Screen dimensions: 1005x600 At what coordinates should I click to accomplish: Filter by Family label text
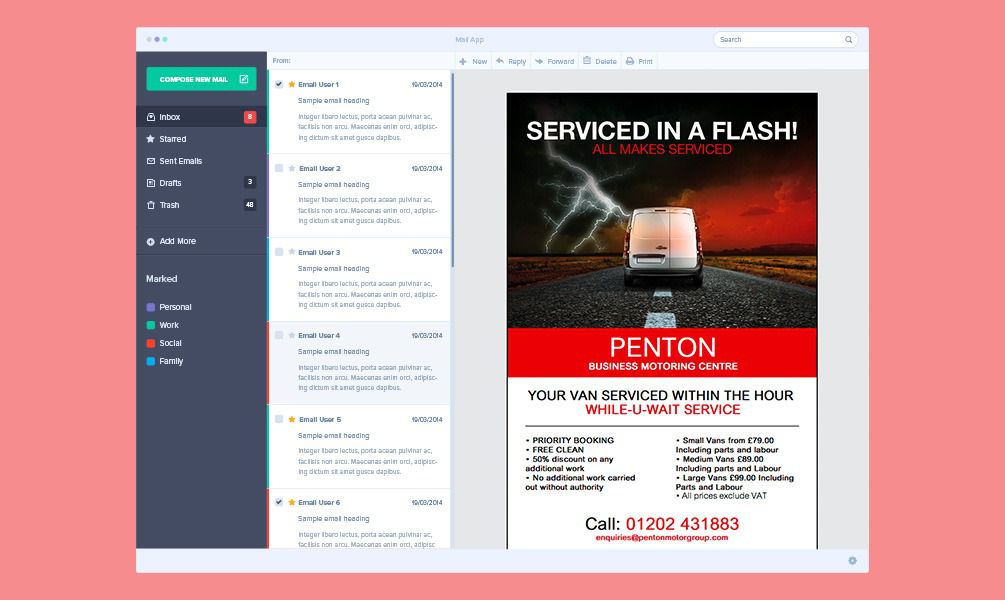tap(171, 361)
